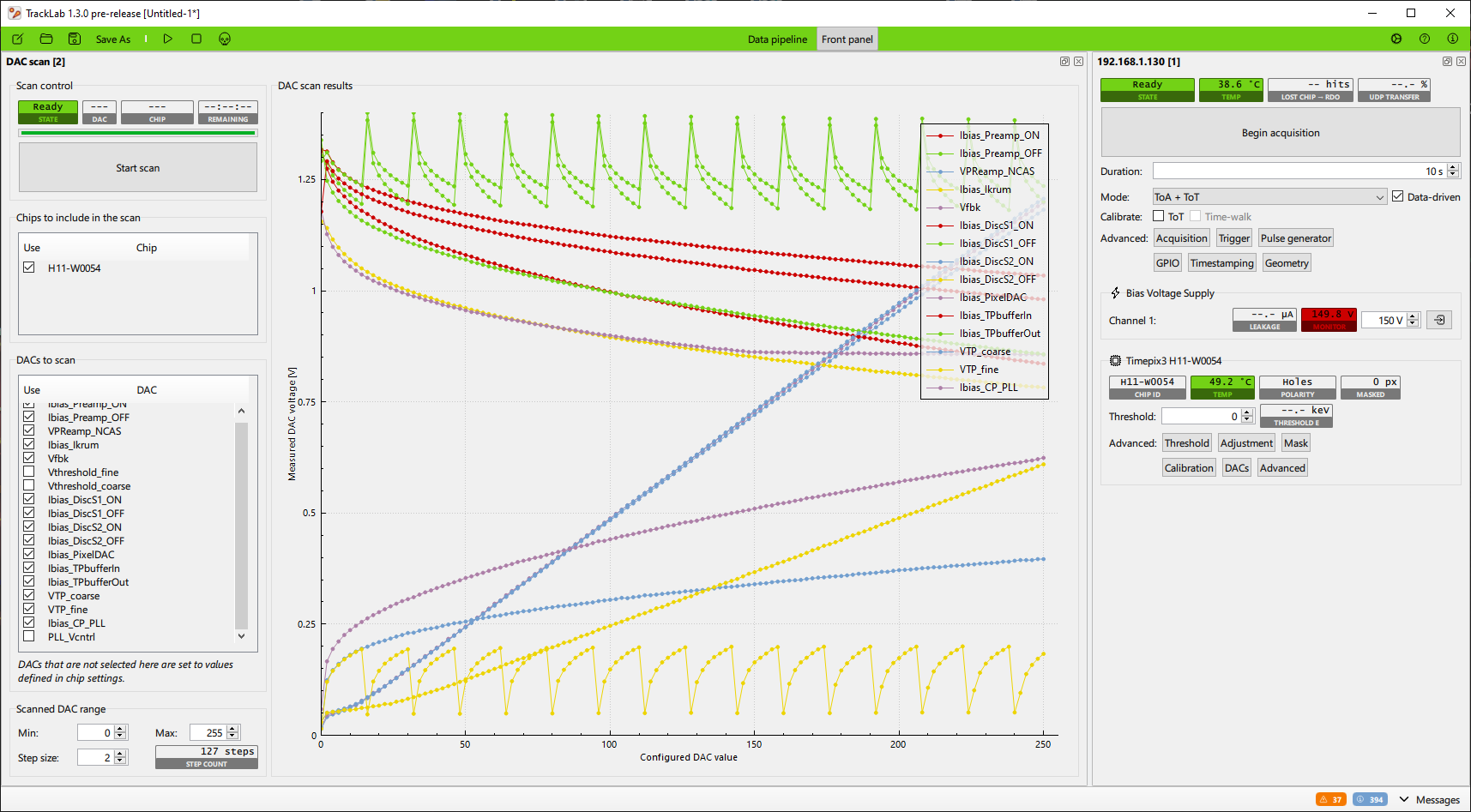The width and height of the screenshot is (1471, 812).
Task: Open help via the question mark icon
Action: point(1425,39)
